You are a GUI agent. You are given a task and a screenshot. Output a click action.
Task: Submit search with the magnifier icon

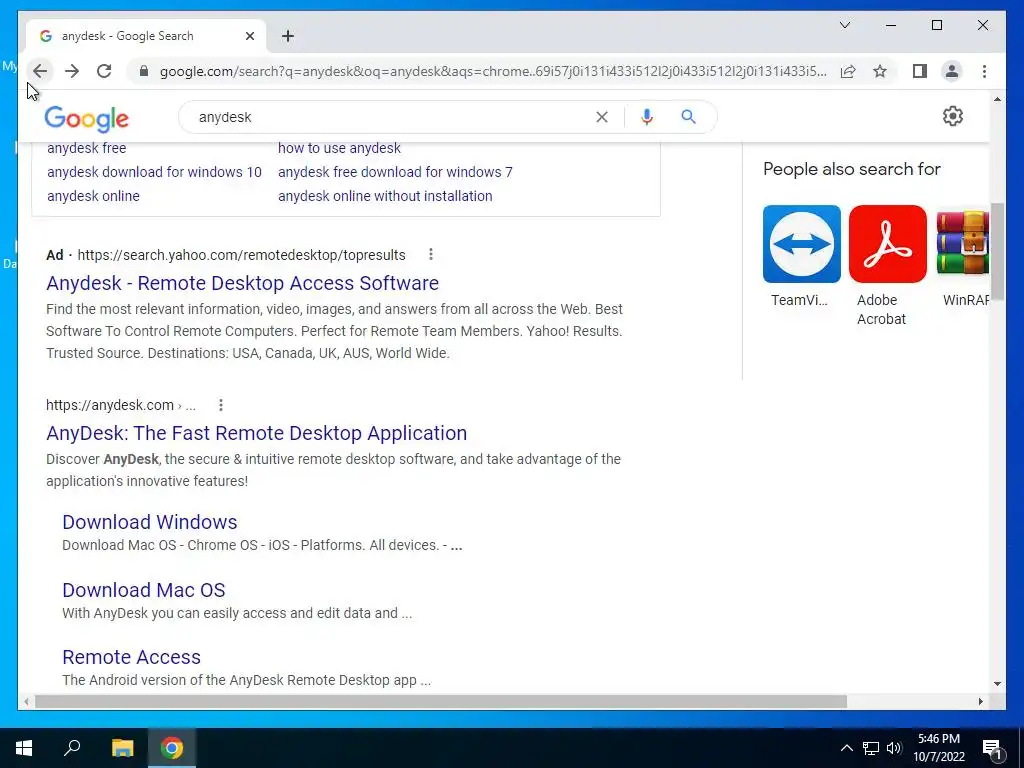coord(688,117)
